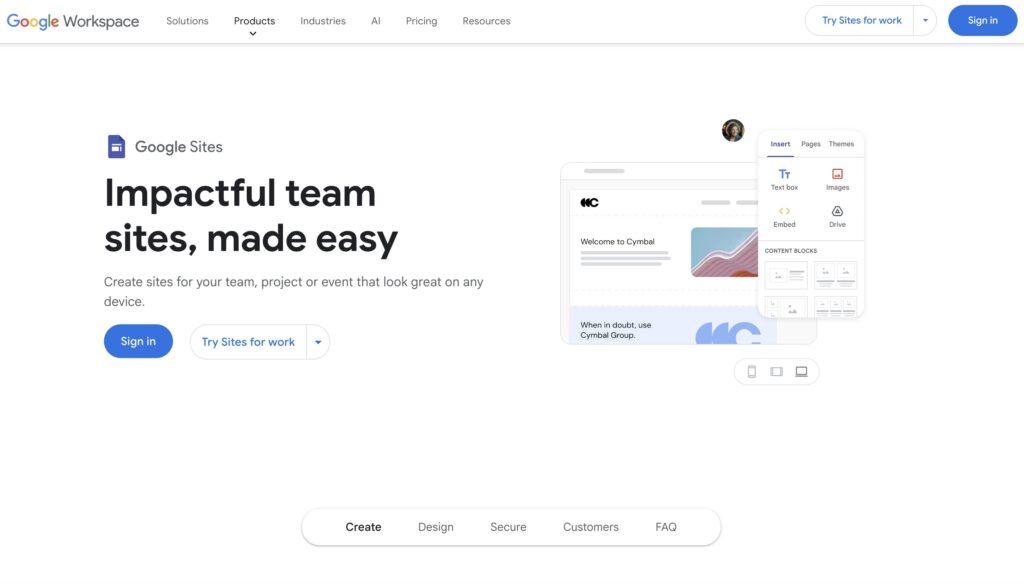Open the Pages tab
Screen dimensions: 1024x583
810,143
